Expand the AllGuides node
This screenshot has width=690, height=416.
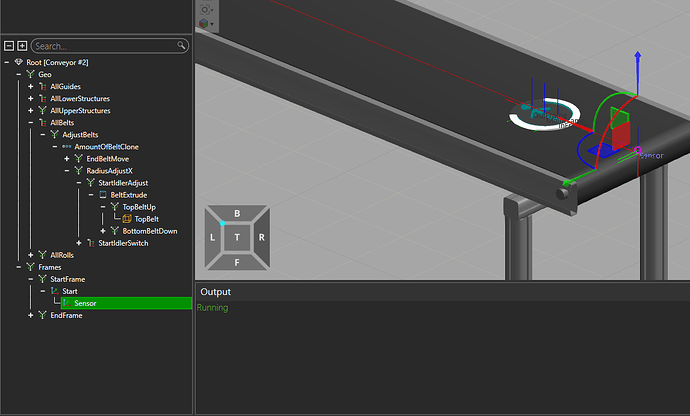point(31,87)
